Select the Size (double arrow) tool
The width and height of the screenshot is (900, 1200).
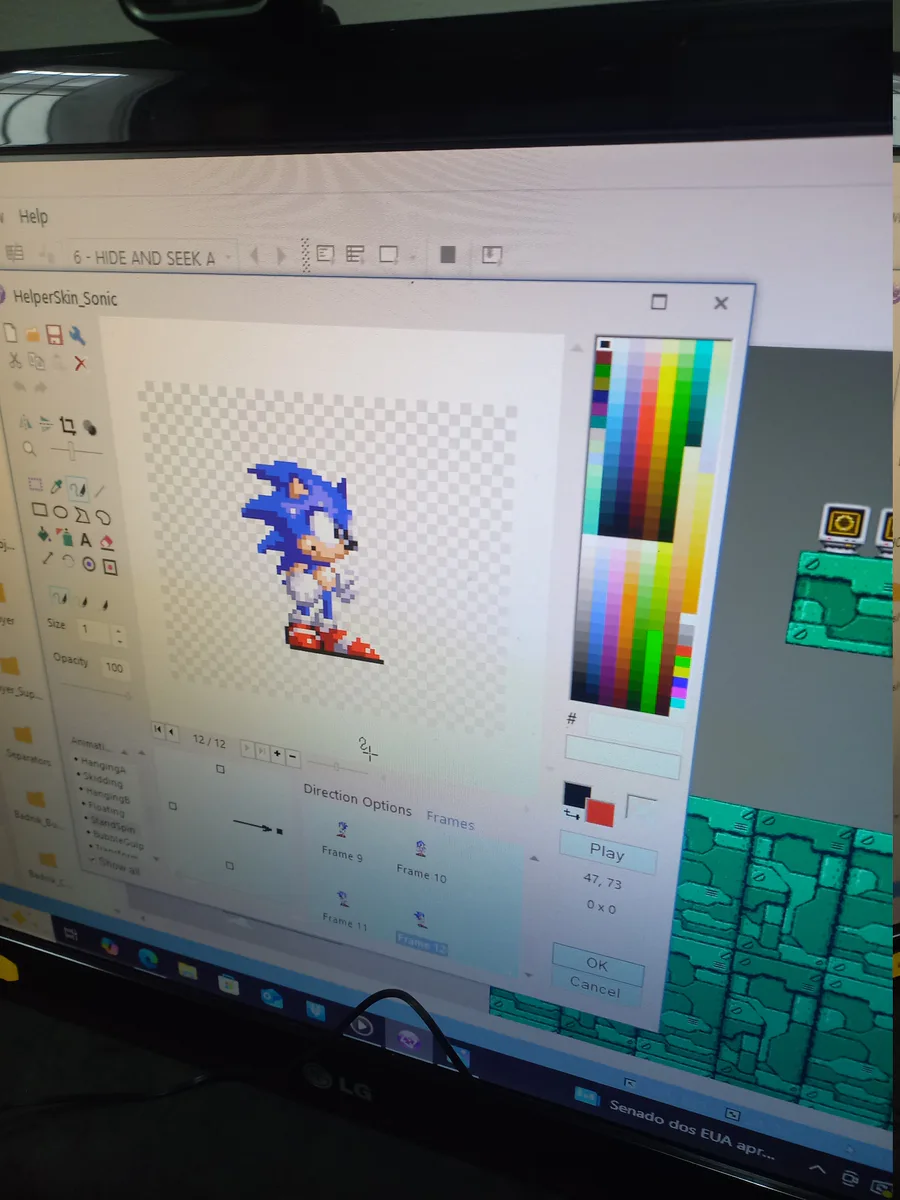47,560
